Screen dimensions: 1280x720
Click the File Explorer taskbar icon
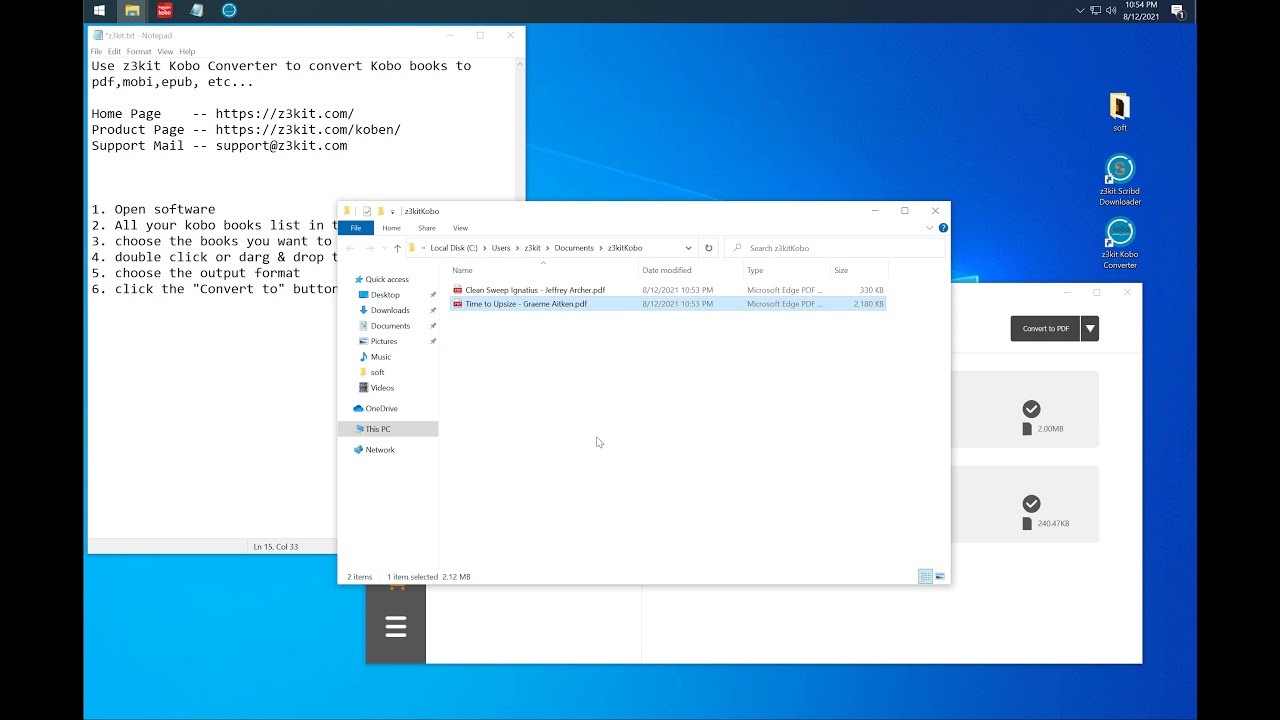[x=132, y=10]
